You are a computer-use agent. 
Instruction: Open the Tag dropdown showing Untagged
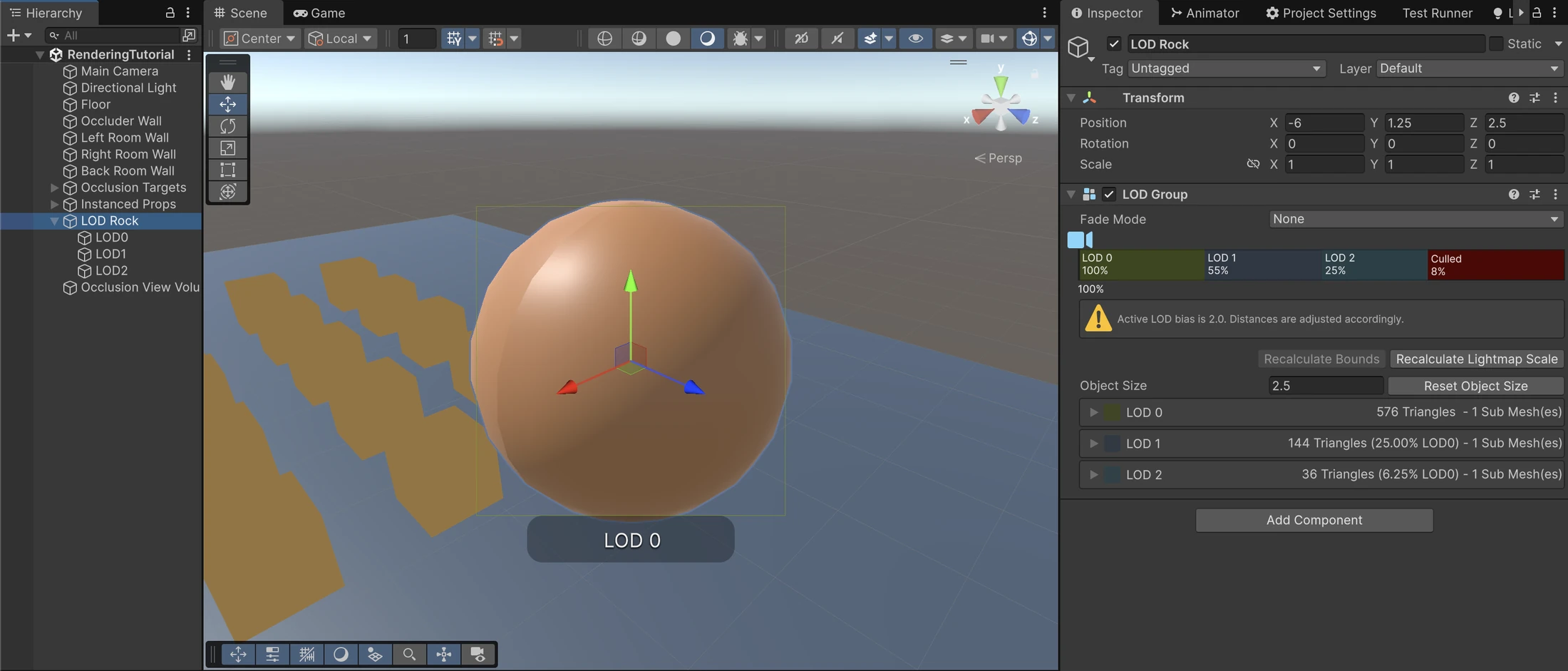click(x=1226, y=68)
